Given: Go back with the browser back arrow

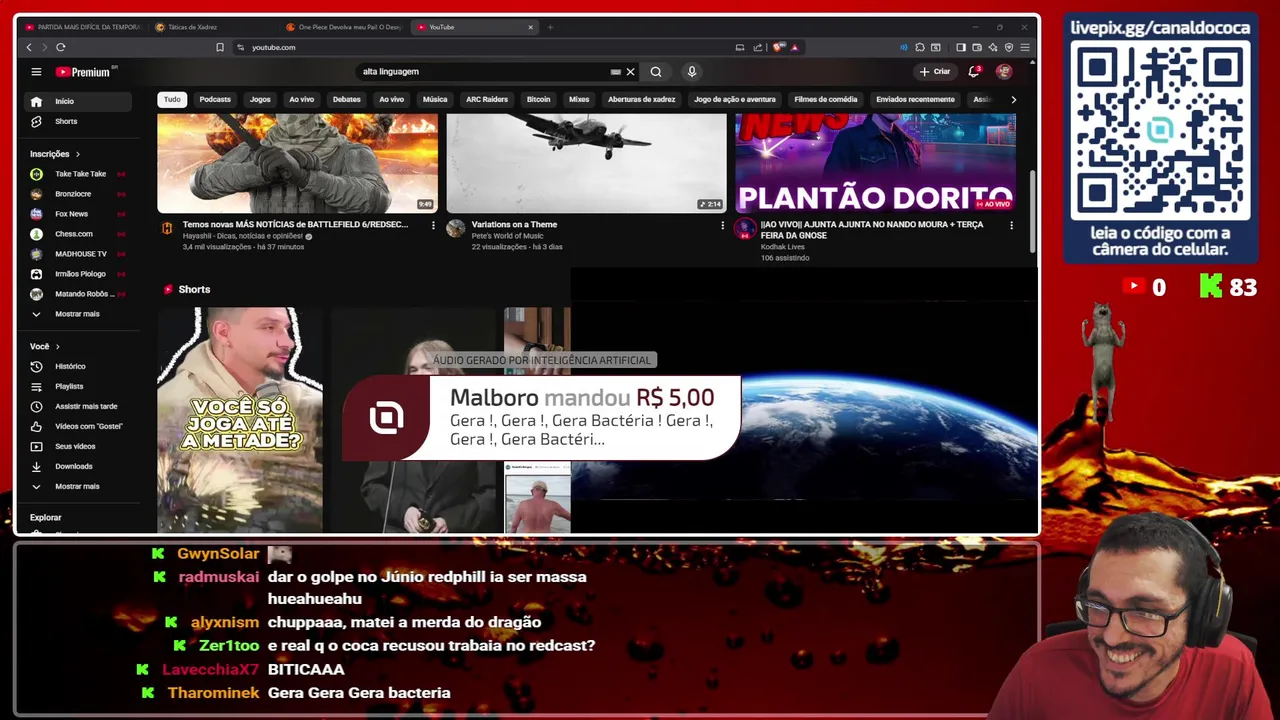Looking at the screenshot, I should tap(29, 47).
